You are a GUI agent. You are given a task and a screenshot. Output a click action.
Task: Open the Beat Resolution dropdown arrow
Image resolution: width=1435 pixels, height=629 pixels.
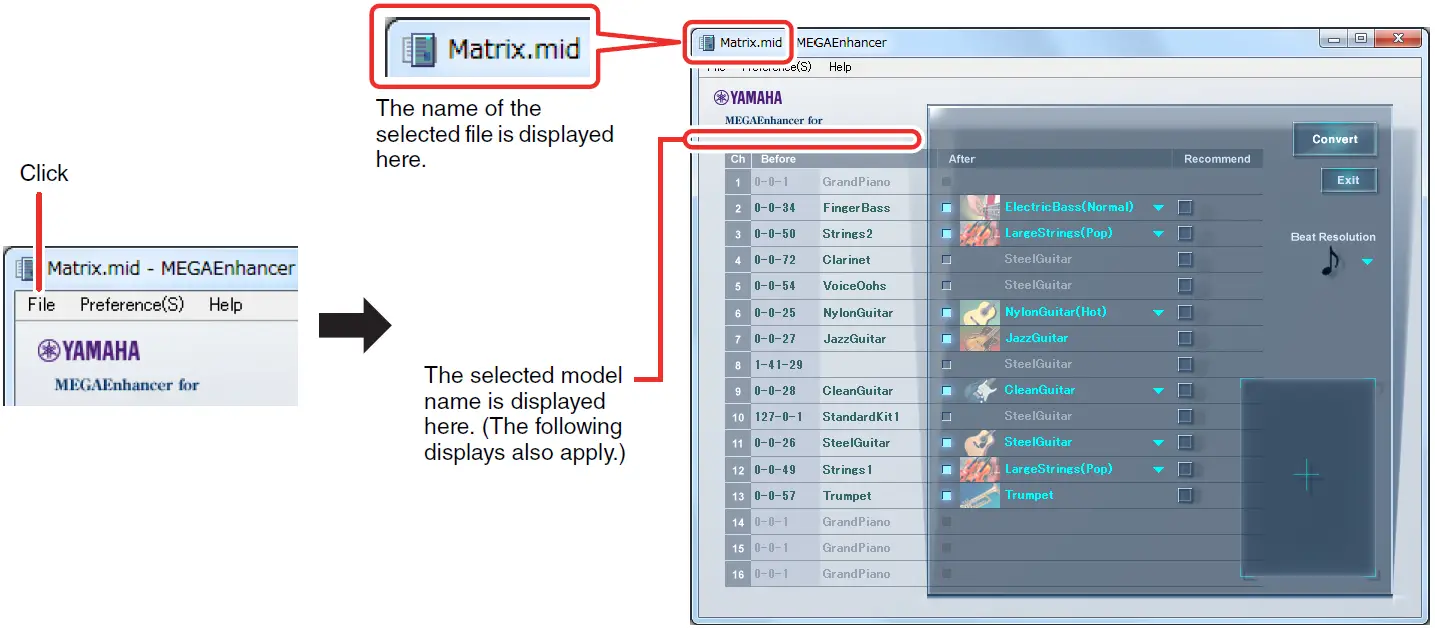[x=1367, y=263]
